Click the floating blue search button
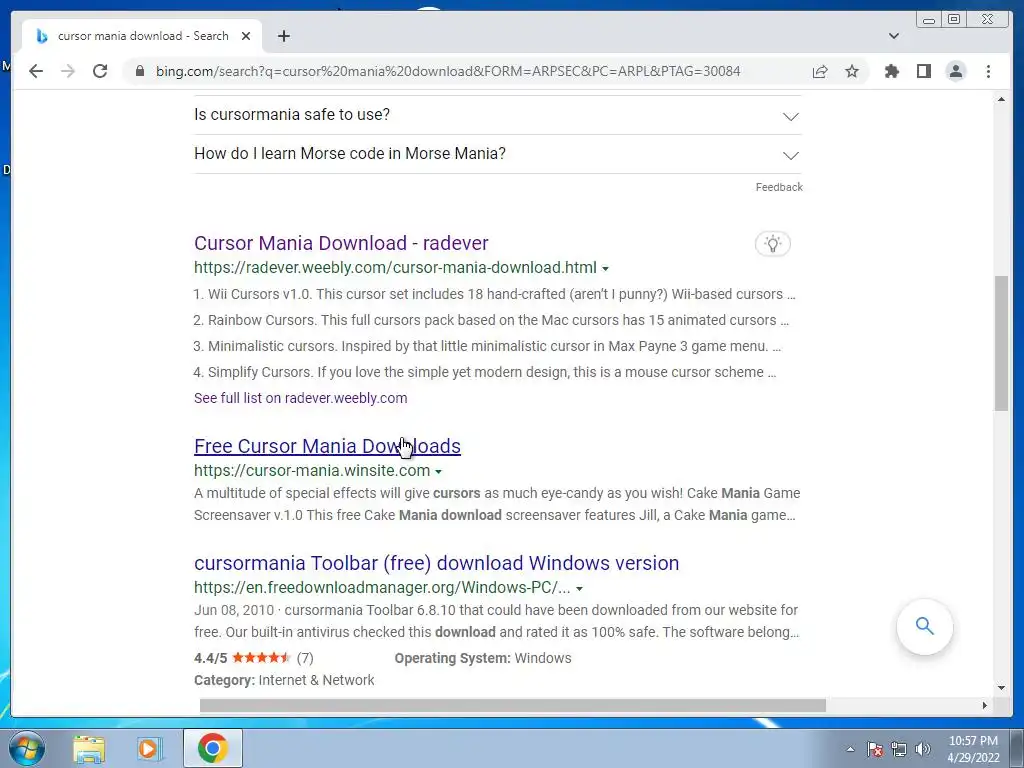Screen dimensions: 1024x768 coord(924,626)
